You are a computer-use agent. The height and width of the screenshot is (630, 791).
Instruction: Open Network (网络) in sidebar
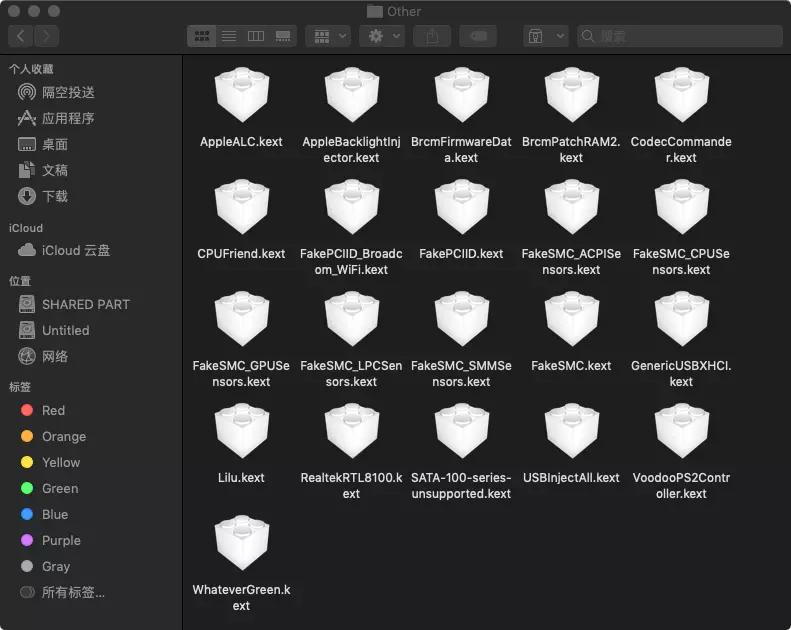(x=43, y=357)
